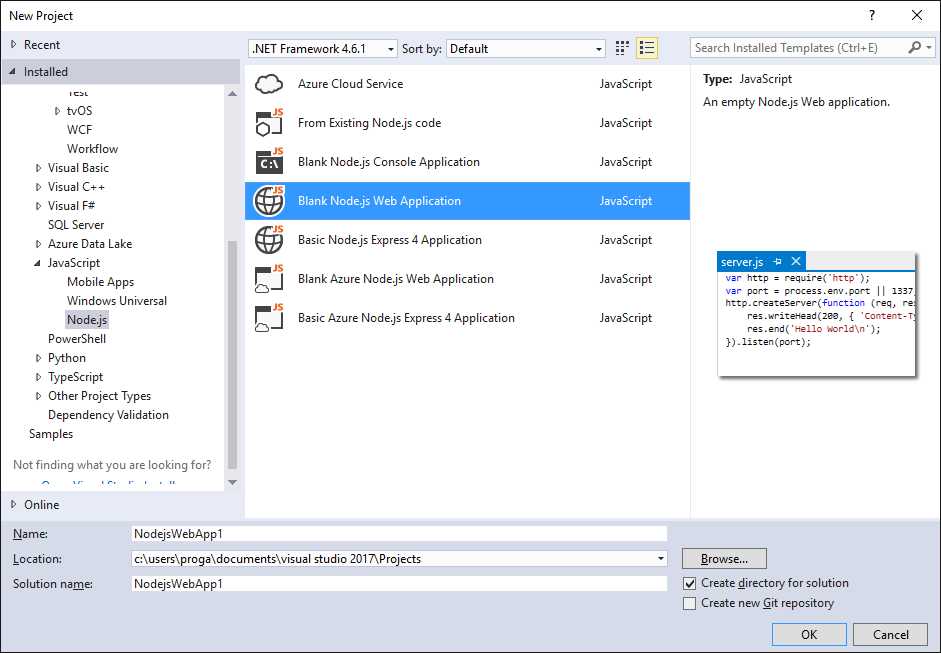Select the Workflow category
This screenshot has height=653, width=941.
coord(92,149)
